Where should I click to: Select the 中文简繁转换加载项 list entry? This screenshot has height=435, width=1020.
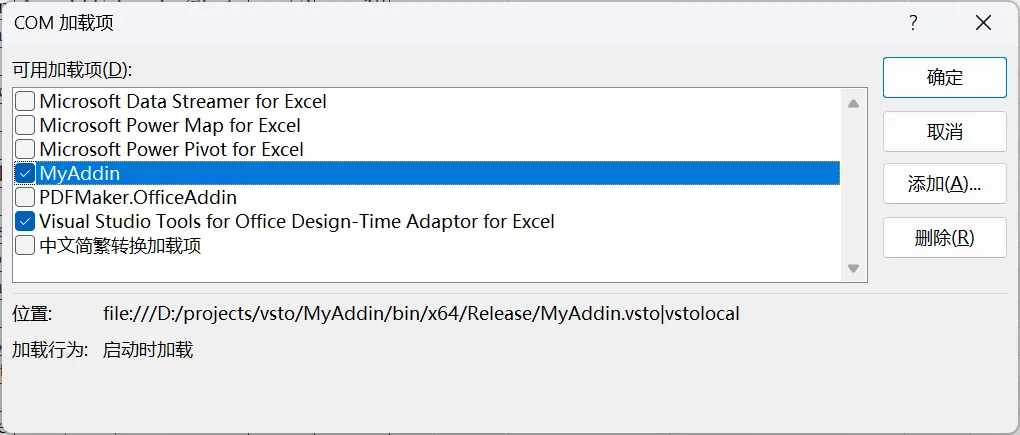120,245
